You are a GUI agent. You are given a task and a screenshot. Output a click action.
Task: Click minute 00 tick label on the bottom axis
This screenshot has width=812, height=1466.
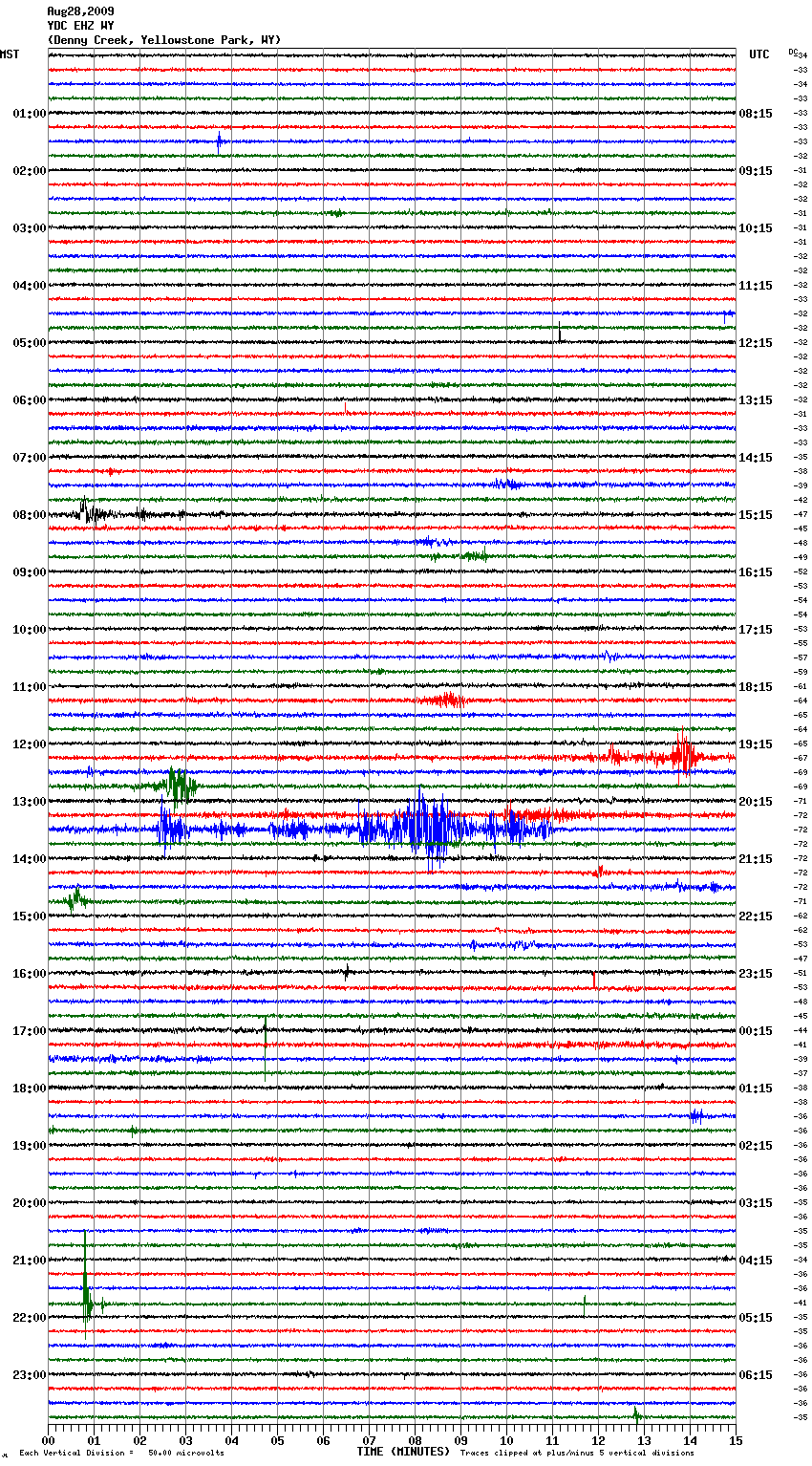pyautogui.click(x=48, y=1440)
